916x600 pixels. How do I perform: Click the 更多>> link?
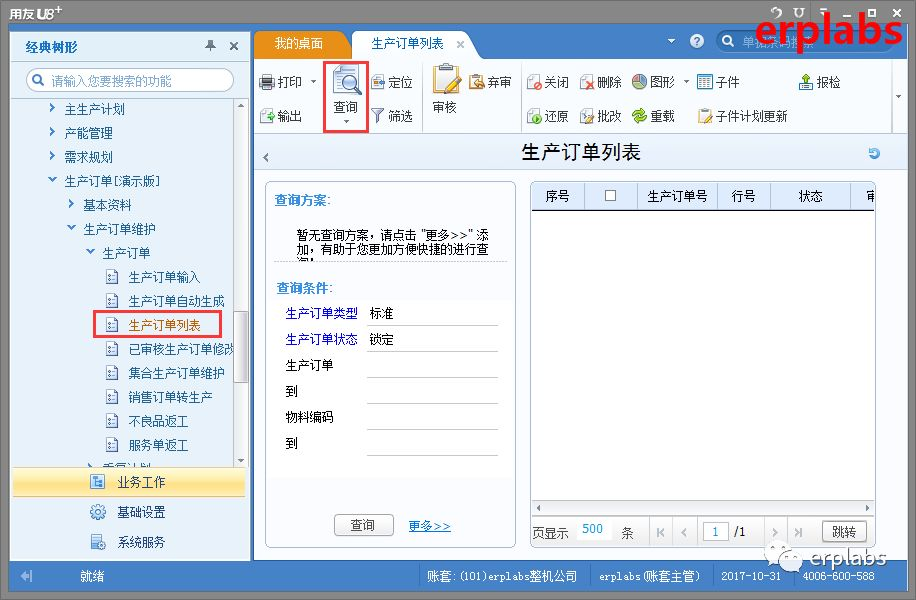tap(429, 526)
